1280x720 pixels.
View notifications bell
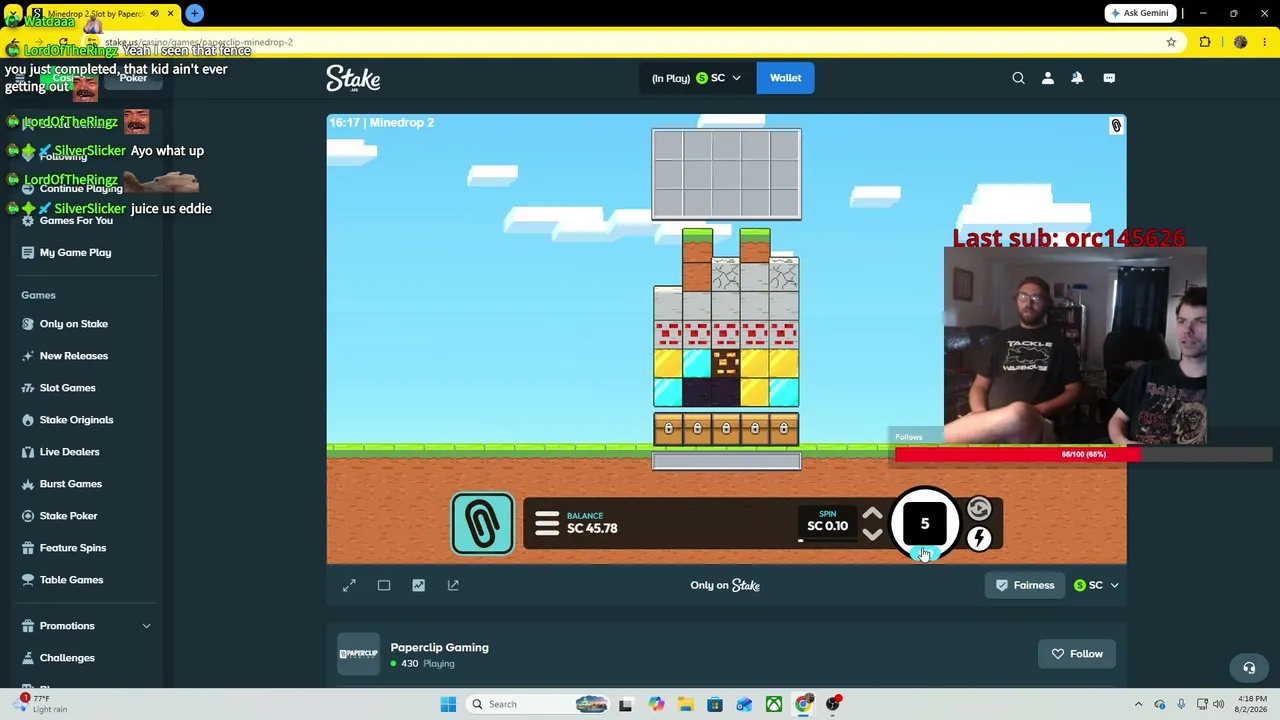(x=1077, y=78)
